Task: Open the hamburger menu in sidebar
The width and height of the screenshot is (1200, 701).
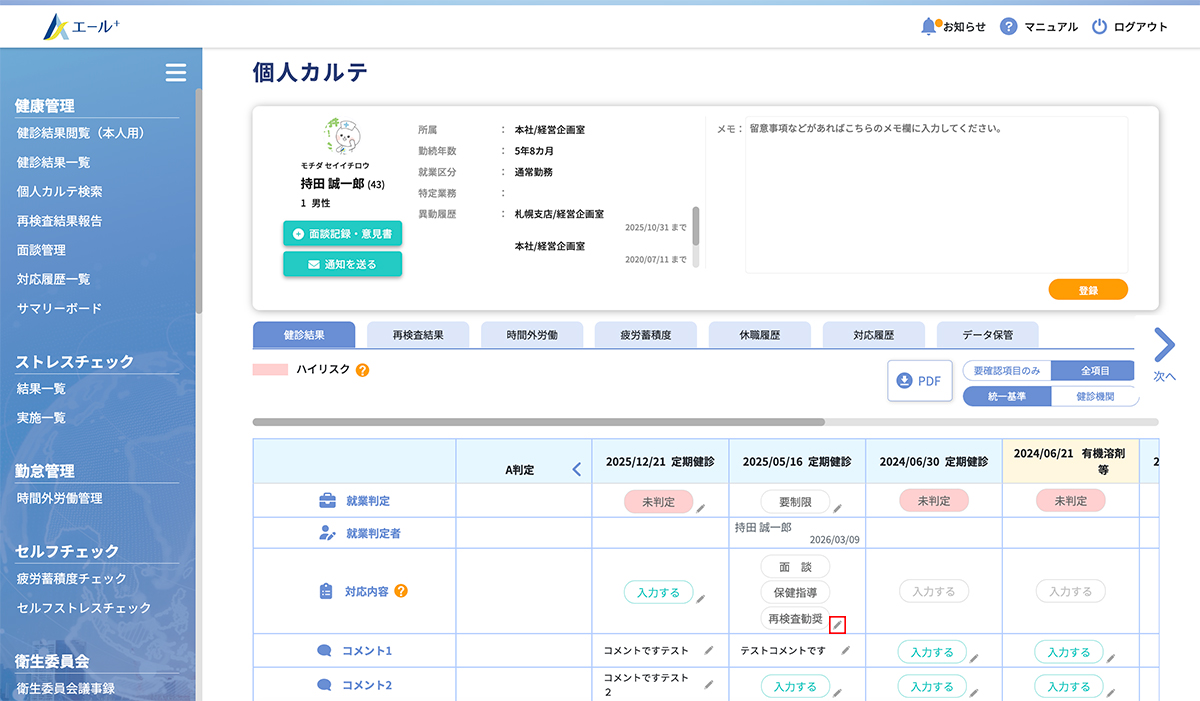Action: coord(176,72)
